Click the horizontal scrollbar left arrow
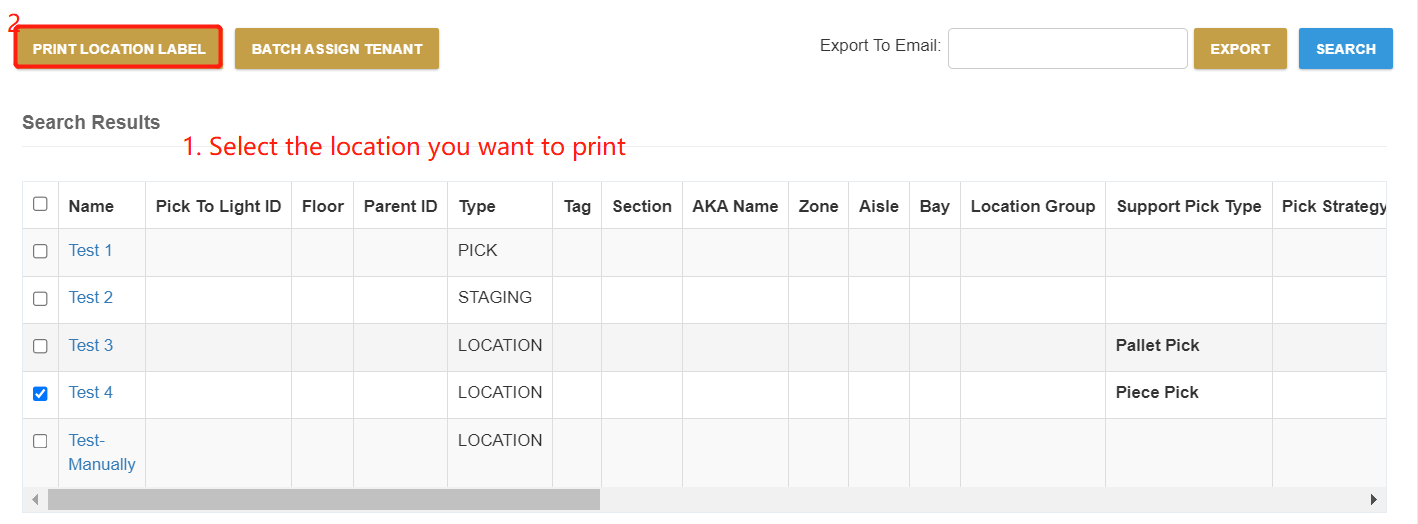Screen dimensions: 1418x524 tap(35, 499)
